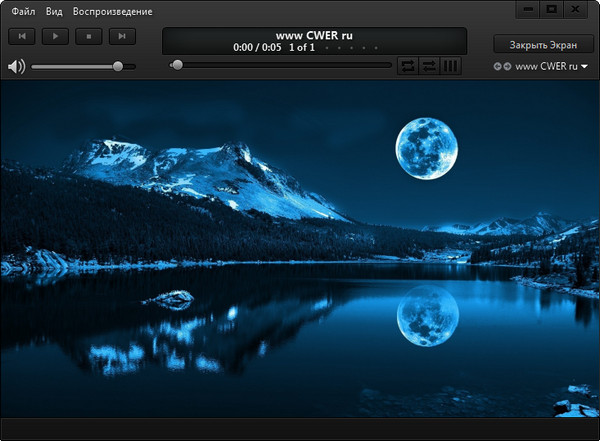600x441 pixels.
Task: Go back with the left arrow circle icon
Action: [497, 66]
